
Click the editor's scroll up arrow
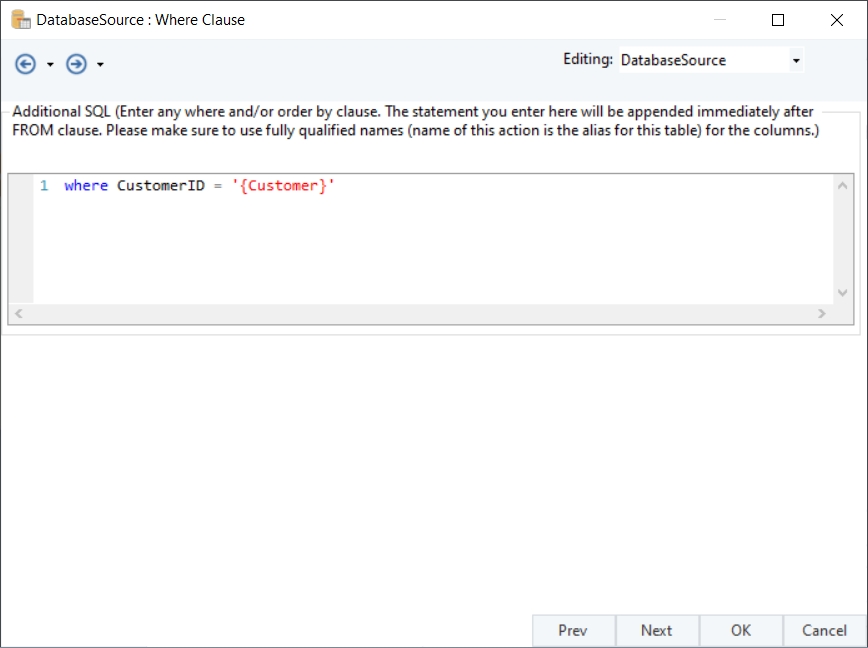842,185
